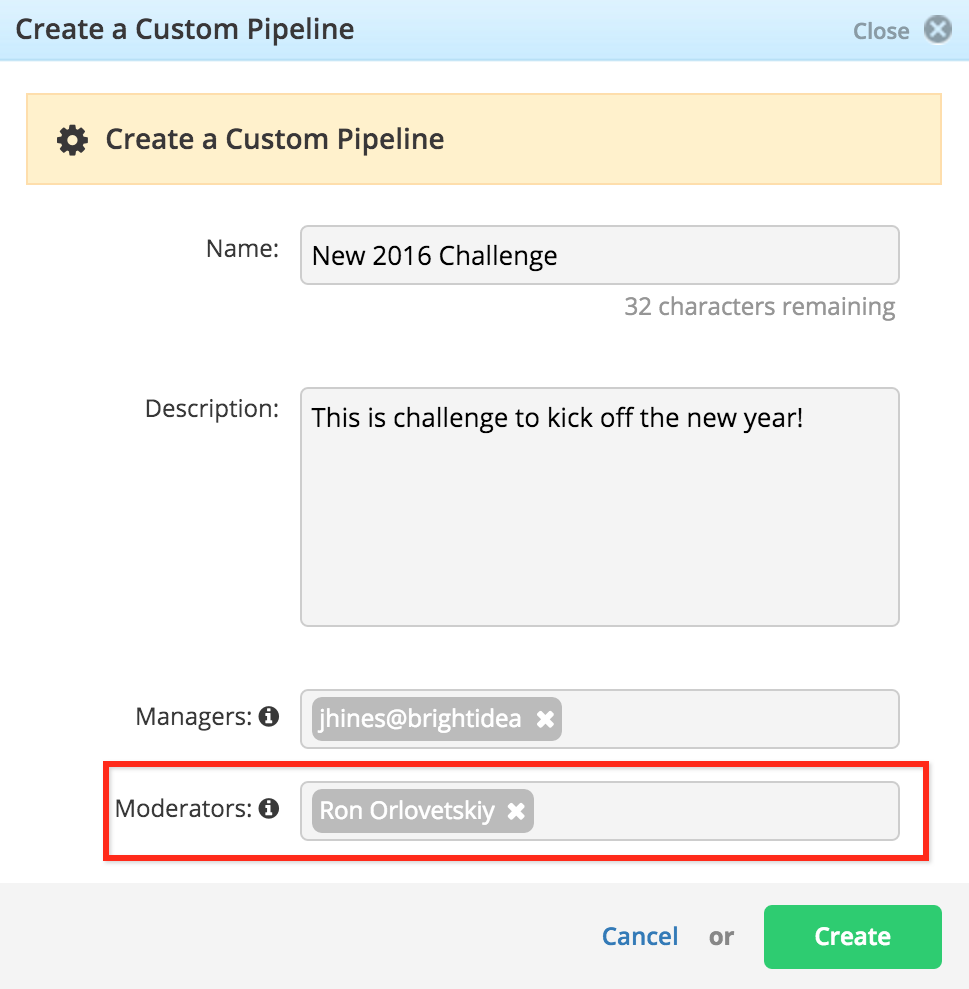969x989 pixels.
Task: Click the Description: label
Action: pyautogui.click(x=212, y=409)
